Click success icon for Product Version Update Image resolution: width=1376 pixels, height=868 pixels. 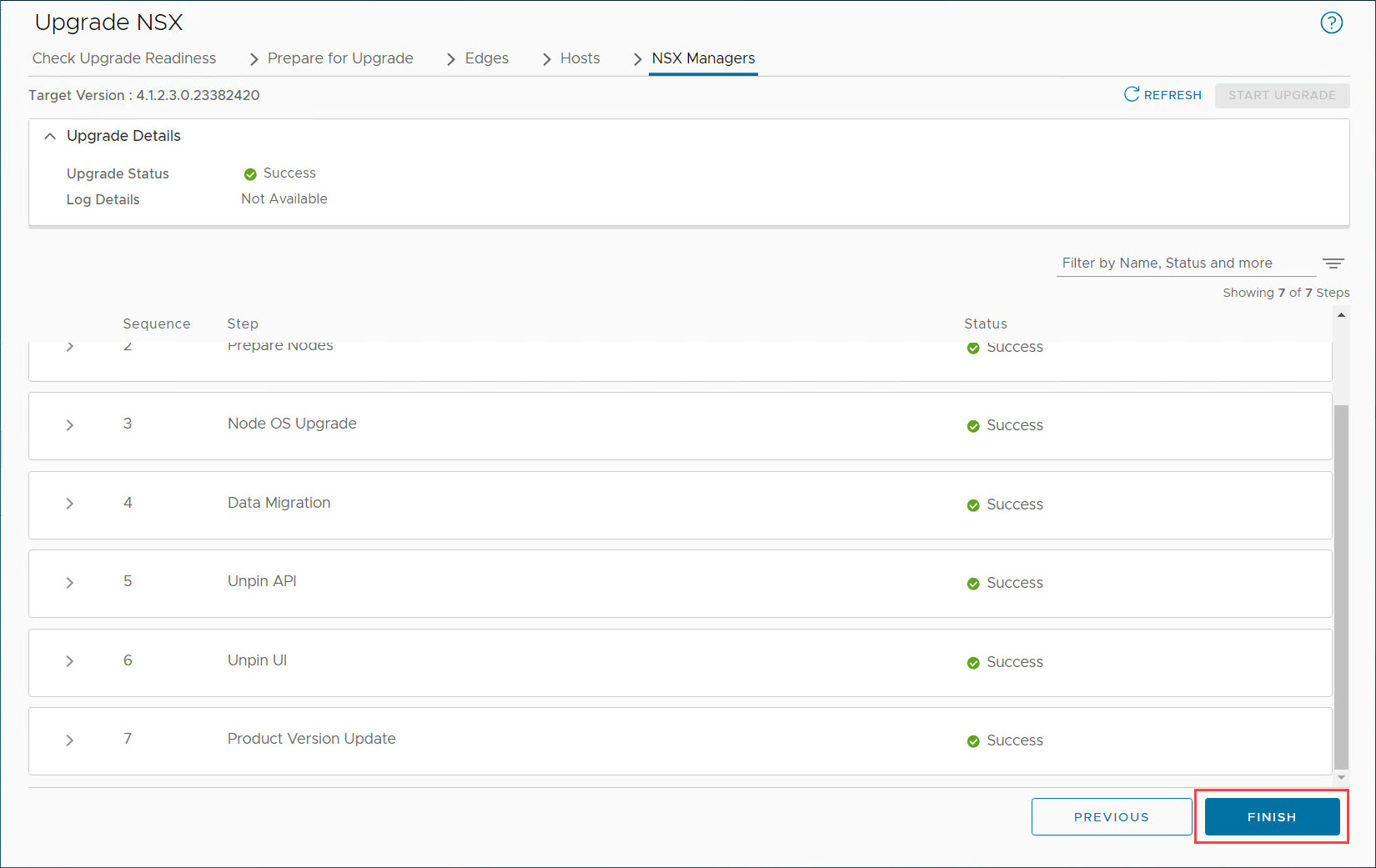click(973, 741)
